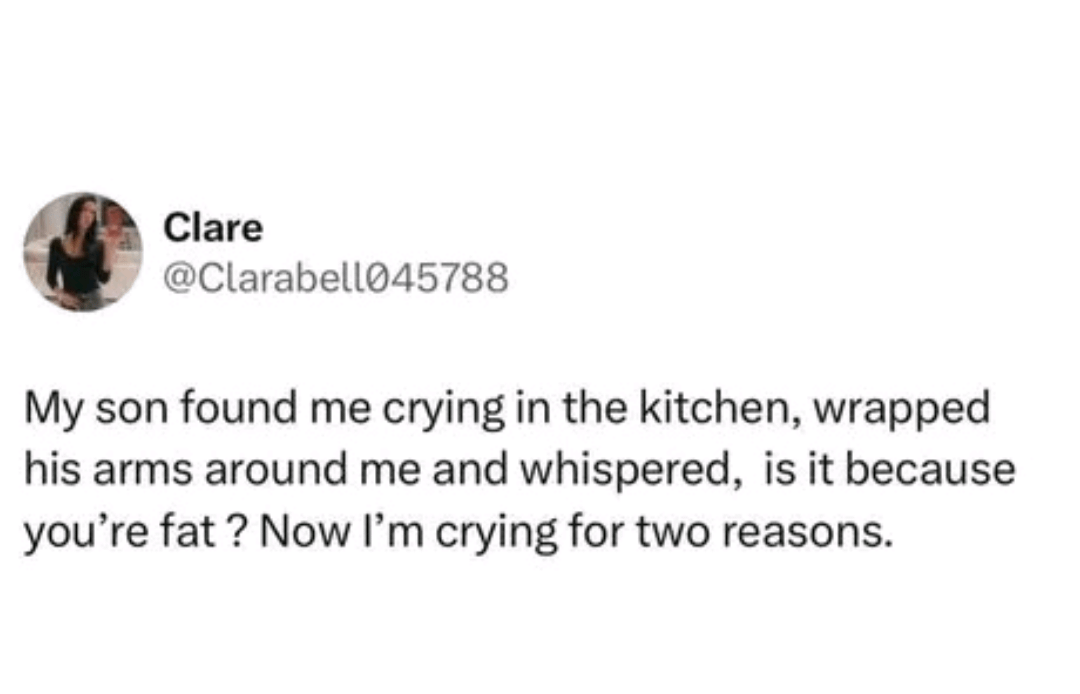The width and height of the screenshot is (1080, 694).
Task: Open the Clare display name link
Action: coord(213,229)
